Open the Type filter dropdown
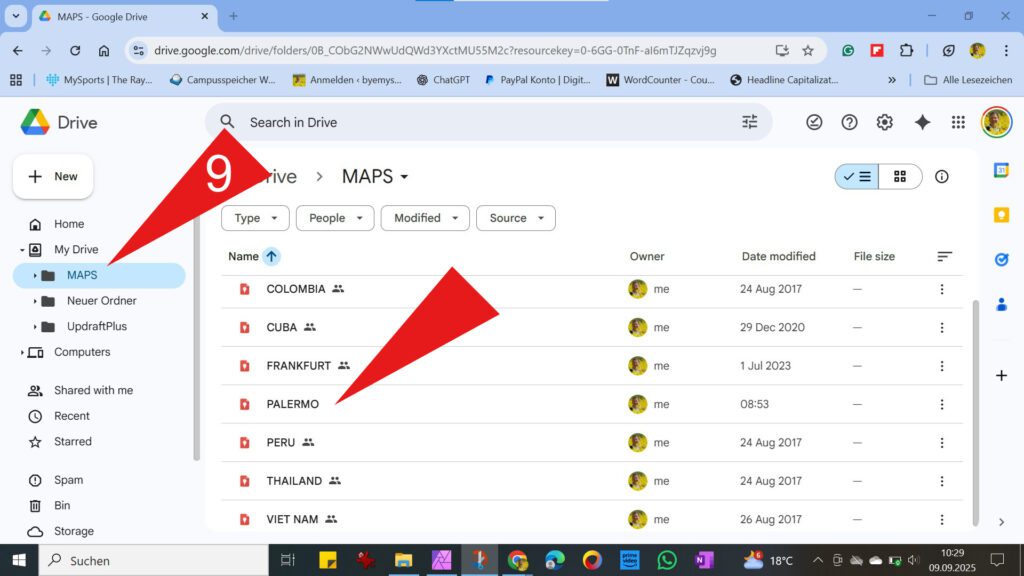1024x576 pixels. 254,218
